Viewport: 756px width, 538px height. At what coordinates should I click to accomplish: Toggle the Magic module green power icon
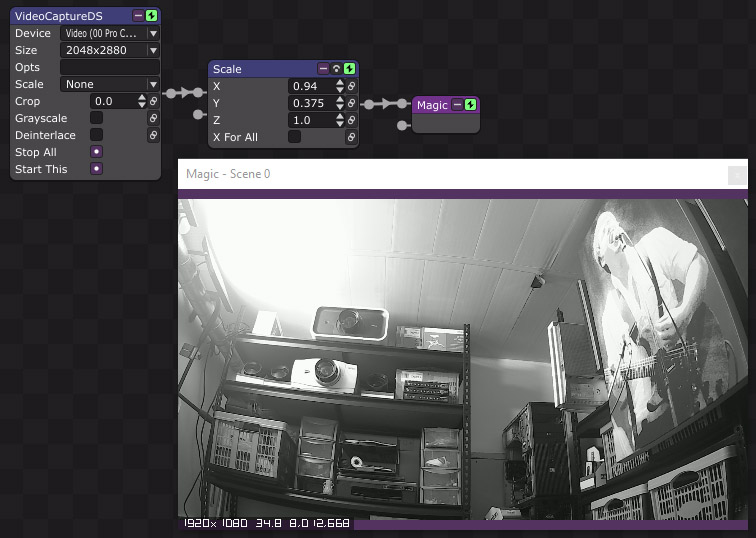tap(471, 105)
